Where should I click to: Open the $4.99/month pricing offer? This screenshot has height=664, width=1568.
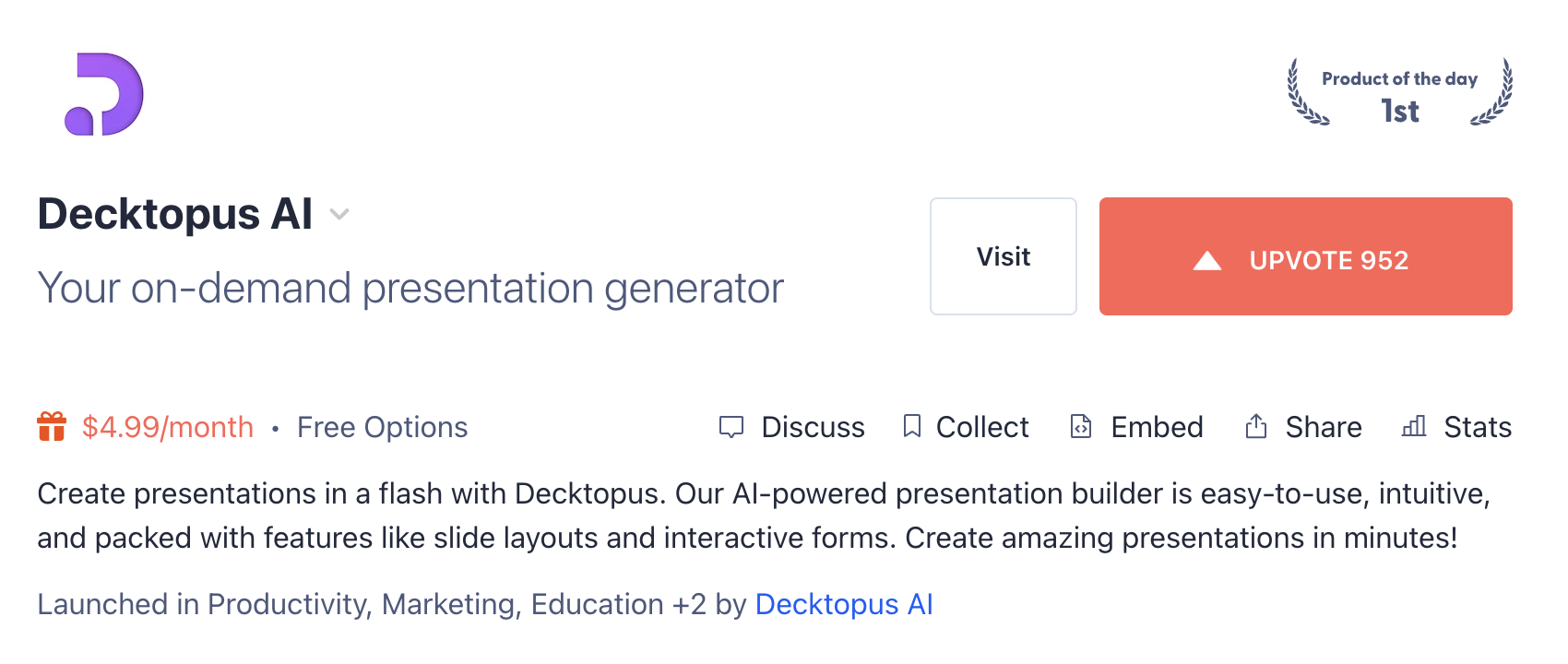(x=167, y=427)
